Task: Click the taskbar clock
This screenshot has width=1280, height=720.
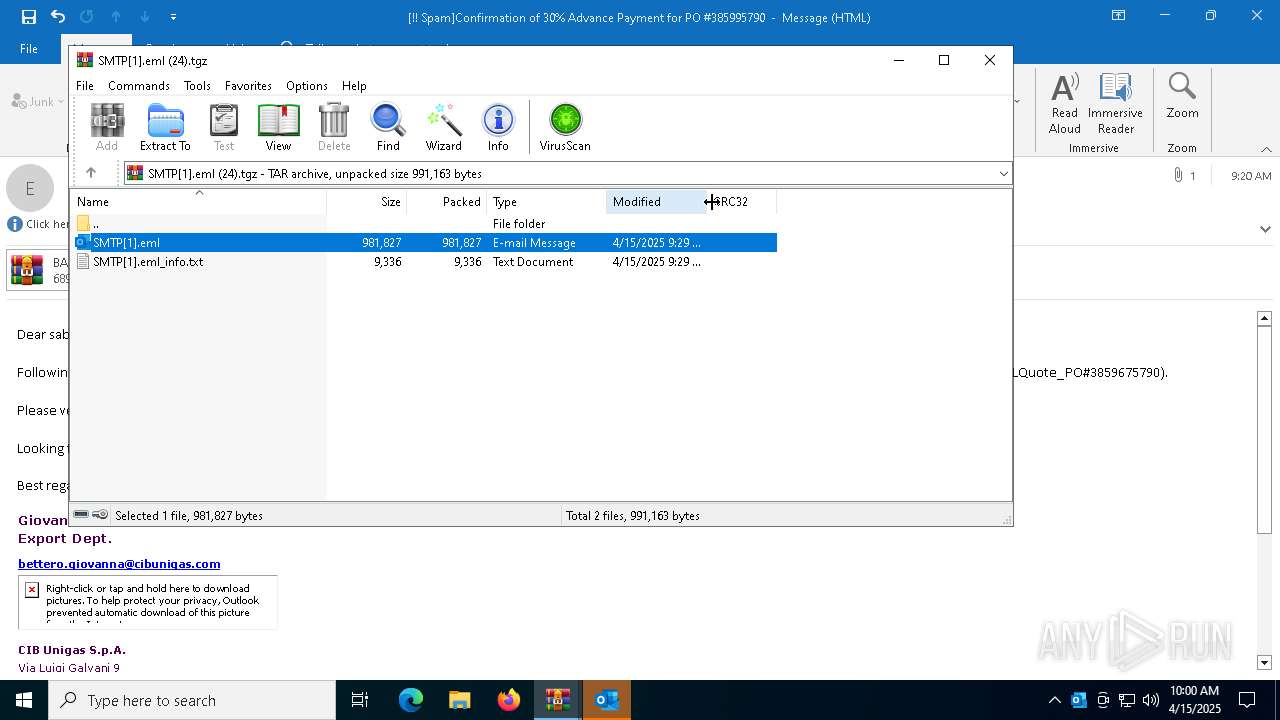Action: pos(1194,700)
